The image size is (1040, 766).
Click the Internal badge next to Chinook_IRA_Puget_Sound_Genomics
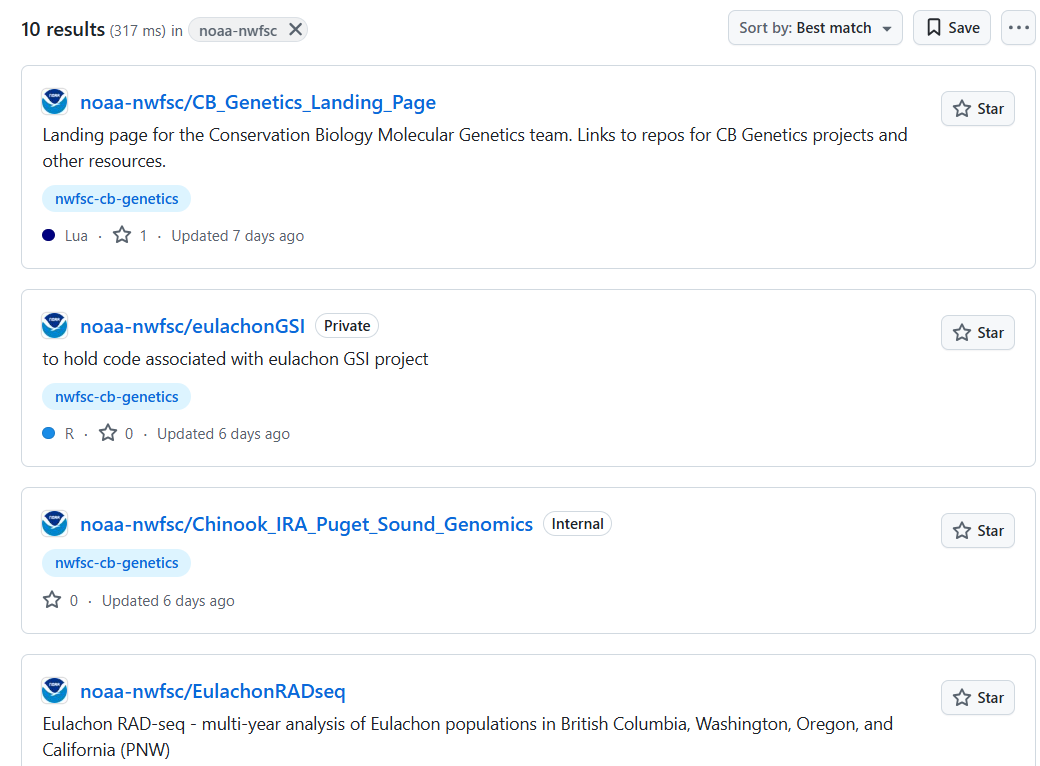point(578,524)
